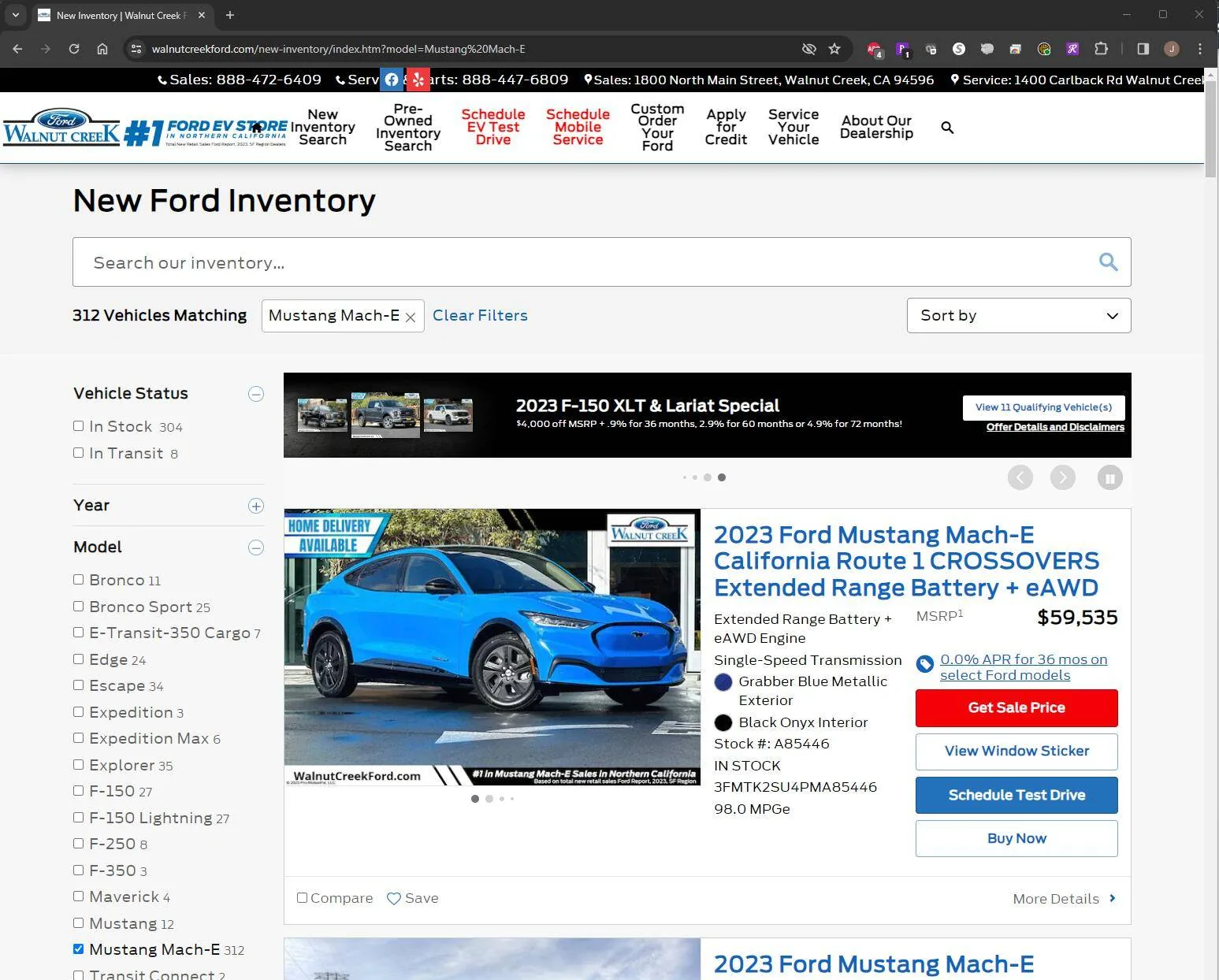Open the Sort by dropdown
Screen dimensions: 1219x980
tap(1019, 315)
